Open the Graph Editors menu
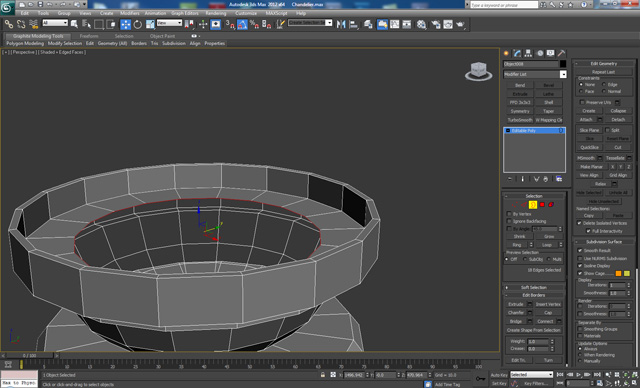This screenshot has width=640, height=388. pos(184,13)
